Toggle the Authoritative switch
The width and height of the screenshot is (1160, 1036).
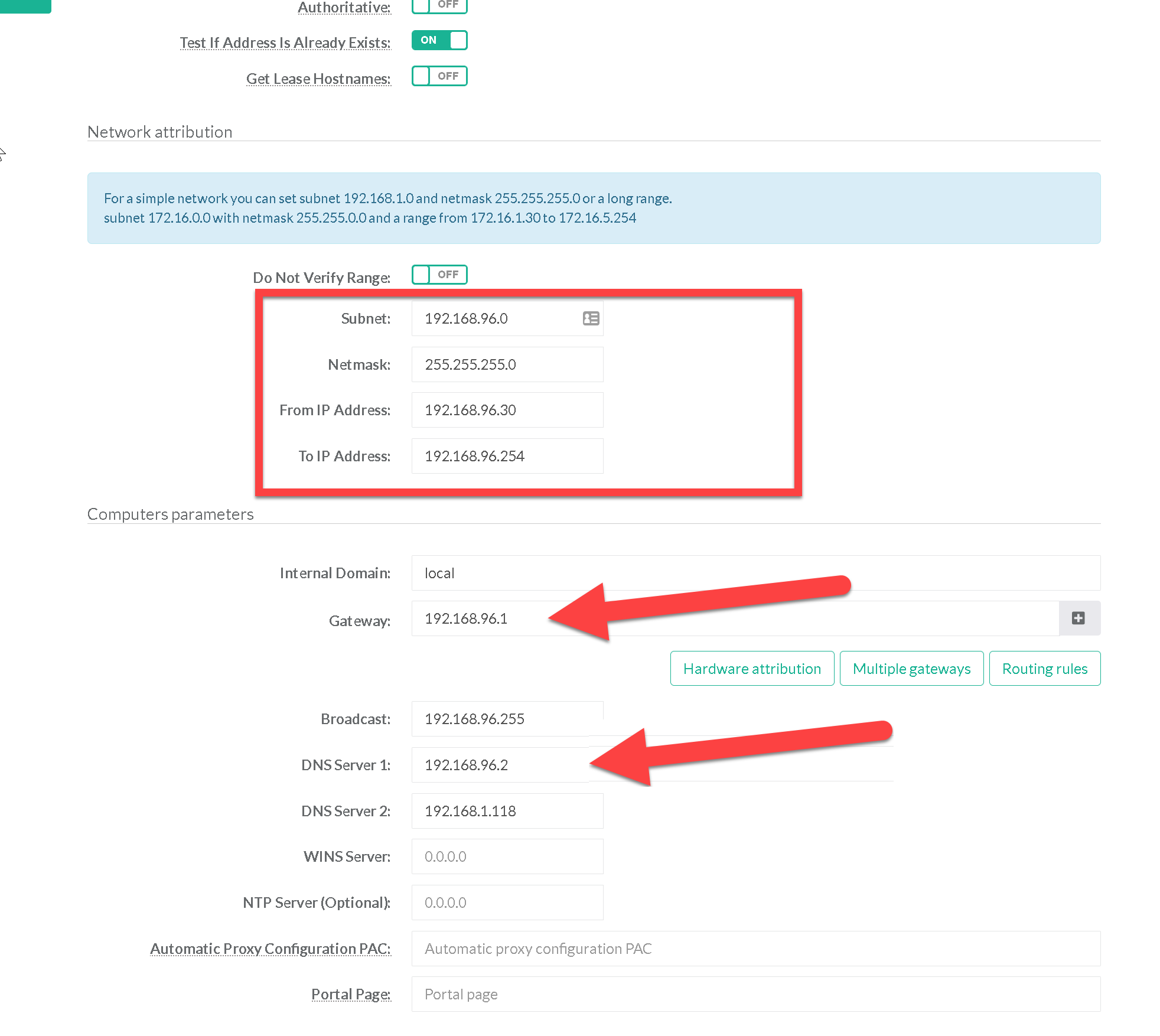point(439,5)
